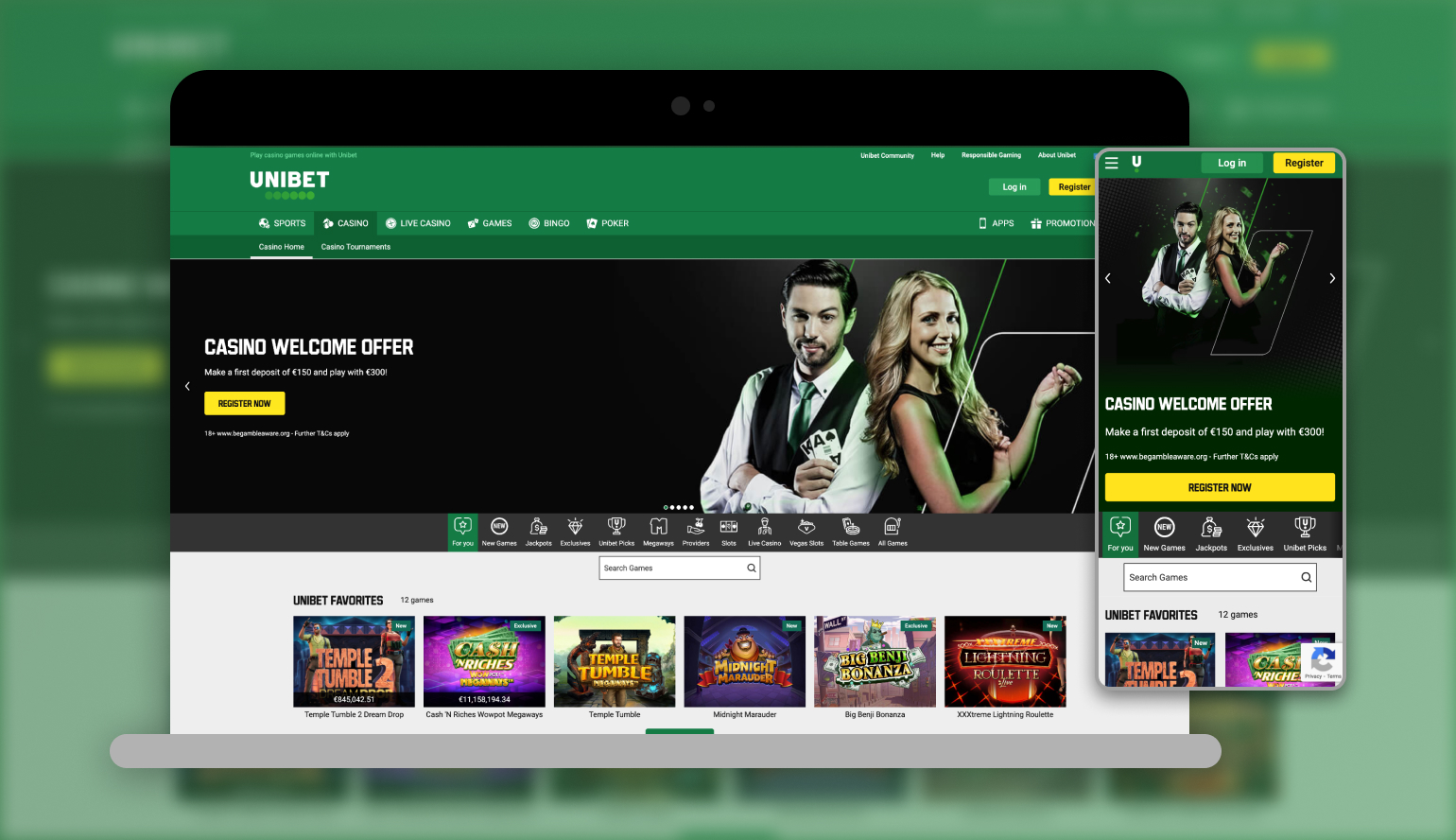Select Jackpots in mobile category bar

click(x=1211, y=534)
